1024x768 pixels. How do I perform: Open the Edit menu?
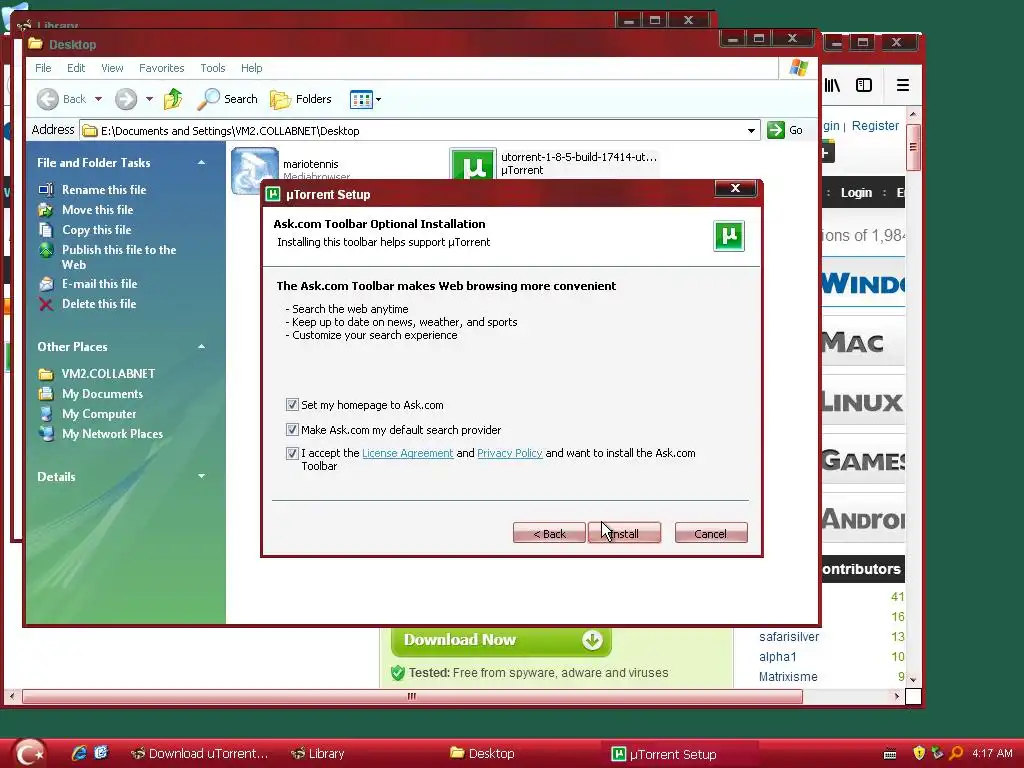[x=76, y=68]
